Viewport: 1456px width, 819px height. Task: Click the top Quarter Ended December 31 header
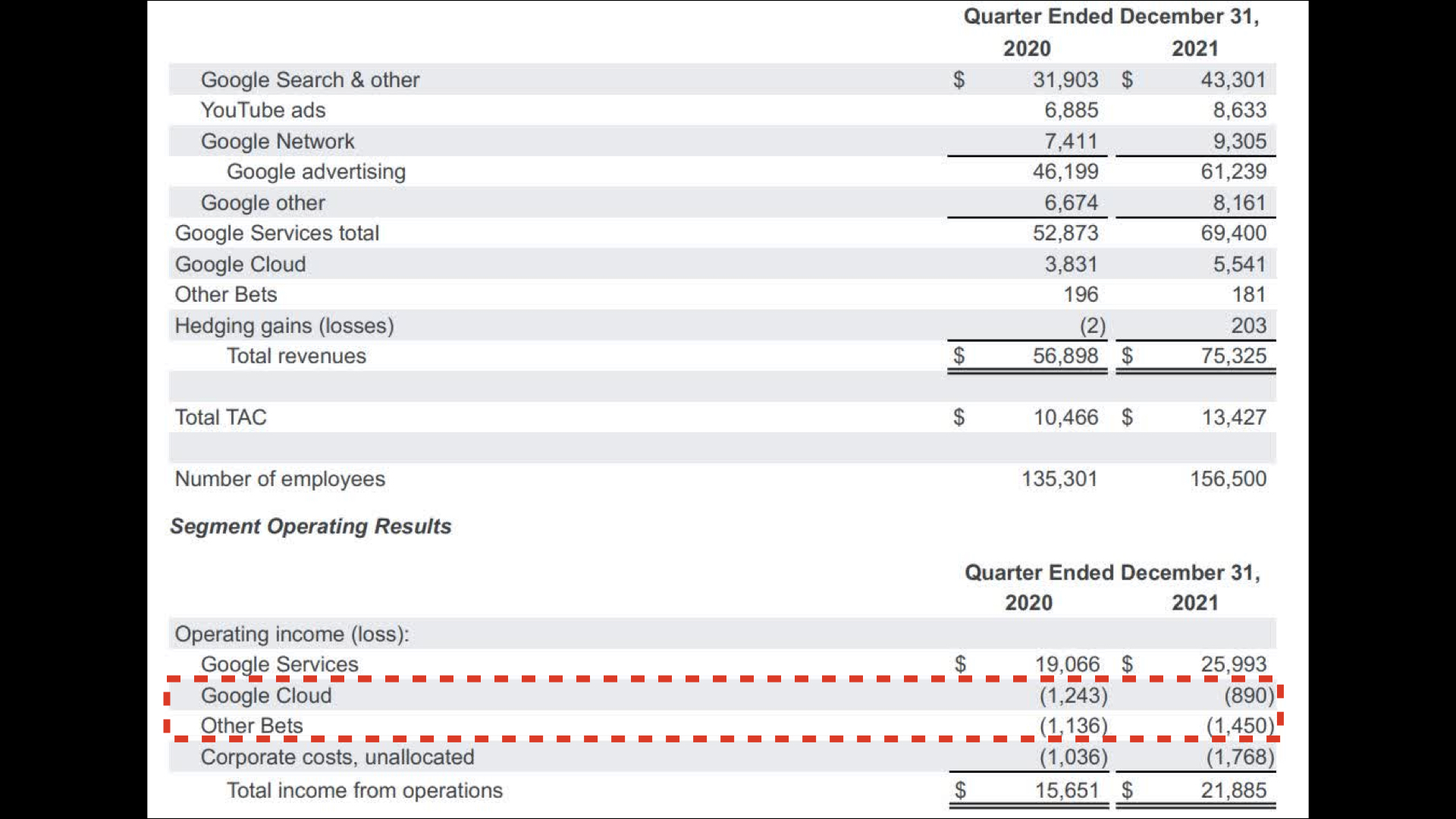pos(1111,17)
